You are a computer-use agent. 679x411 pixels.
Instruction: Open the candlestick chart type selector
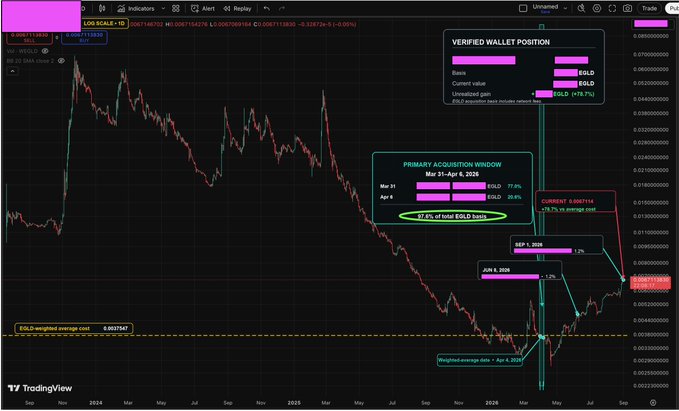[102, 8]
